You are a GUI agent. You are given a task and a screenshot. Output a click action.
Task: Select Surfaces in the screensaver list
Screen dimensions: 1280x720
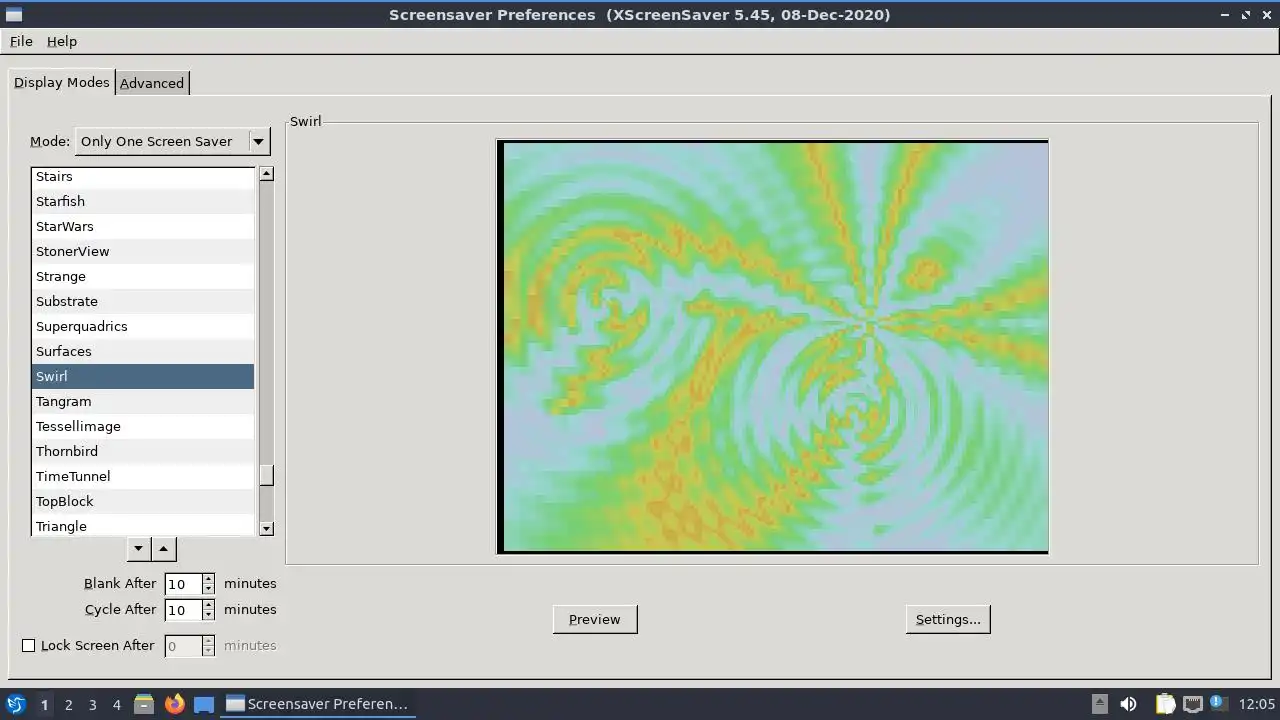143,351
